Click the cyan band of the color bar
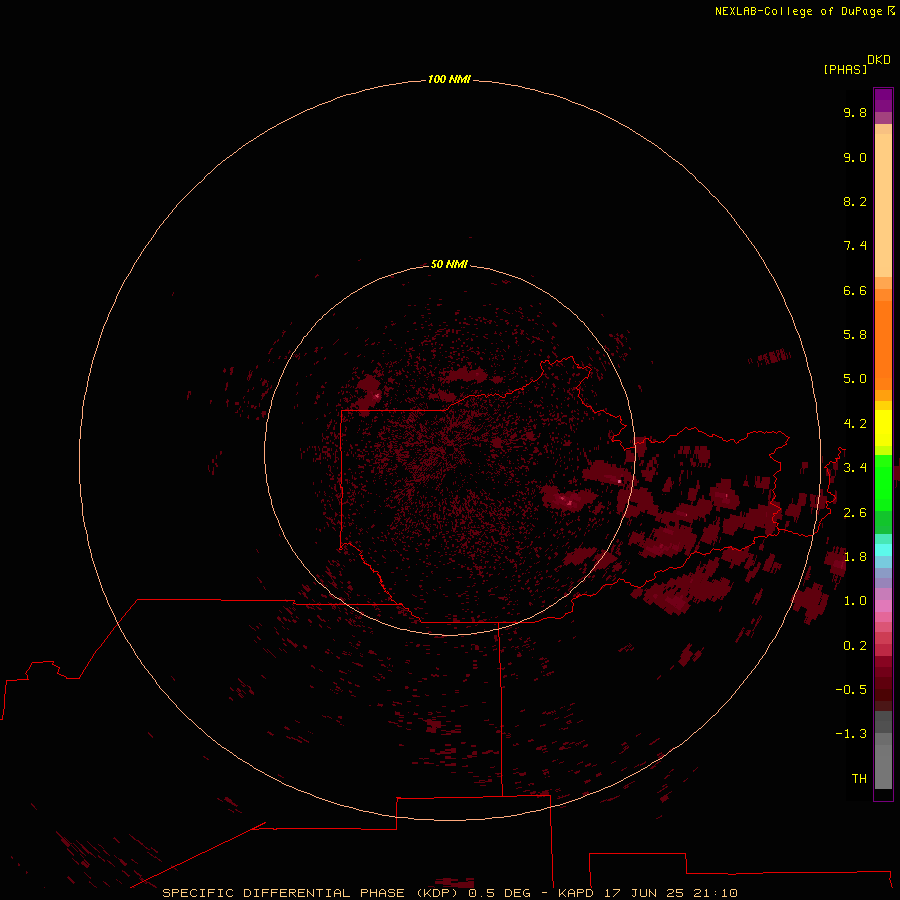The image size is (900, 900). click(883, 550)
